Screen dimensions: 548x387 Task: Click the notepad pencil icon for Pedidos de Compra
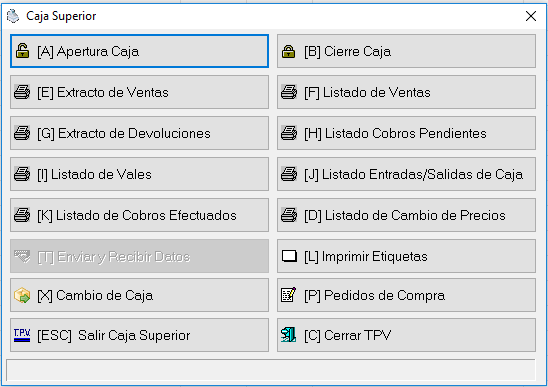289,295
